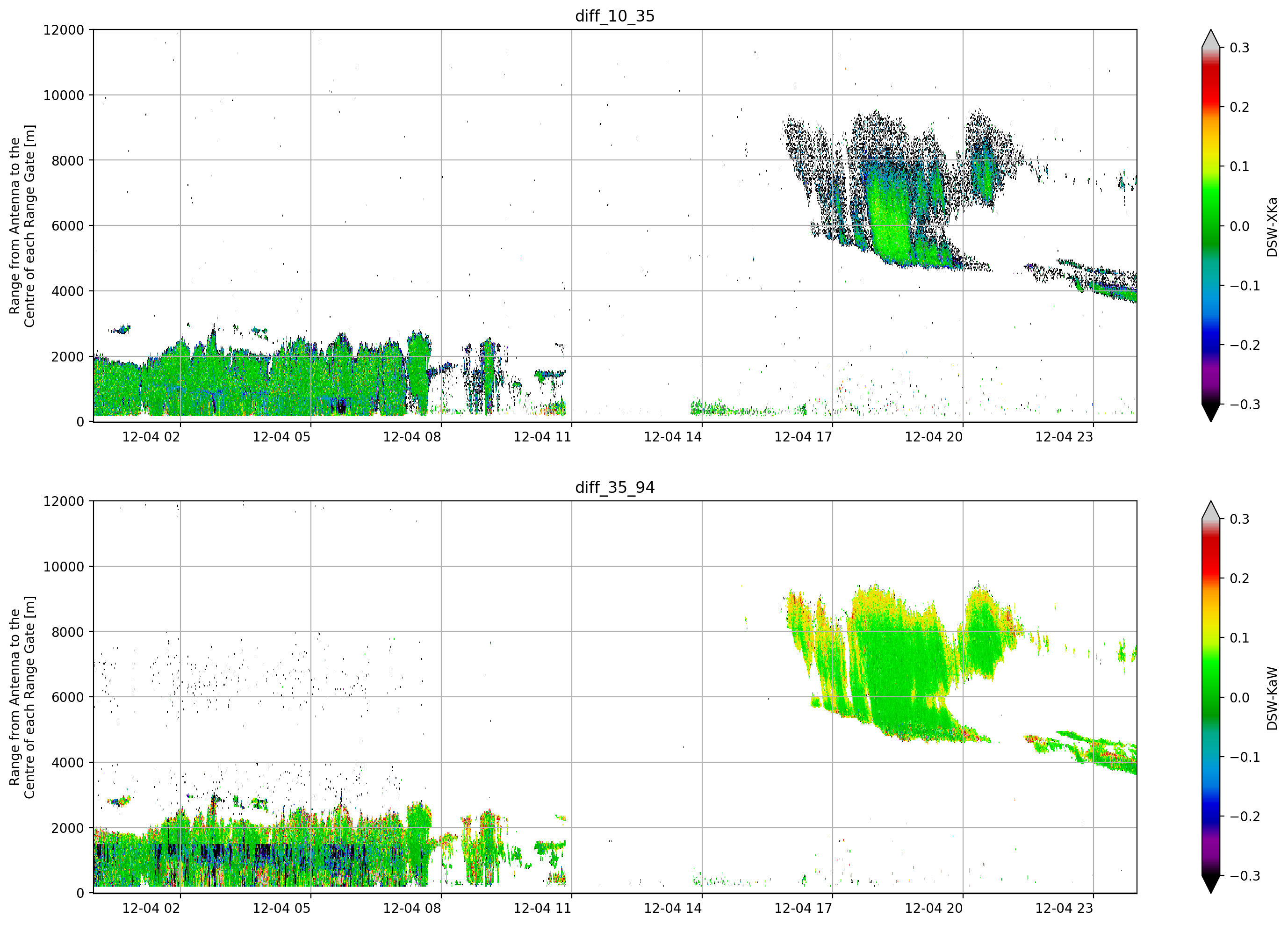1288x925 pixels.
Task: Click the DSW-XKa colorbar label
Action: pos(1272,227)
